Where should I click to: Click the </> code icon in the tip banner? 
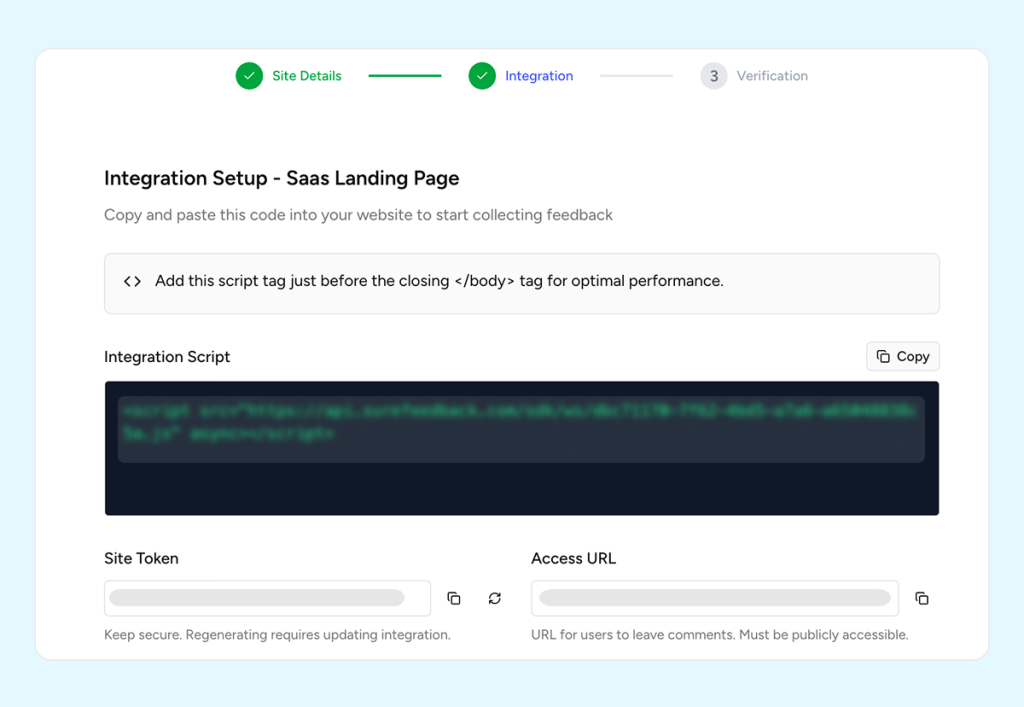coord(131,282)
